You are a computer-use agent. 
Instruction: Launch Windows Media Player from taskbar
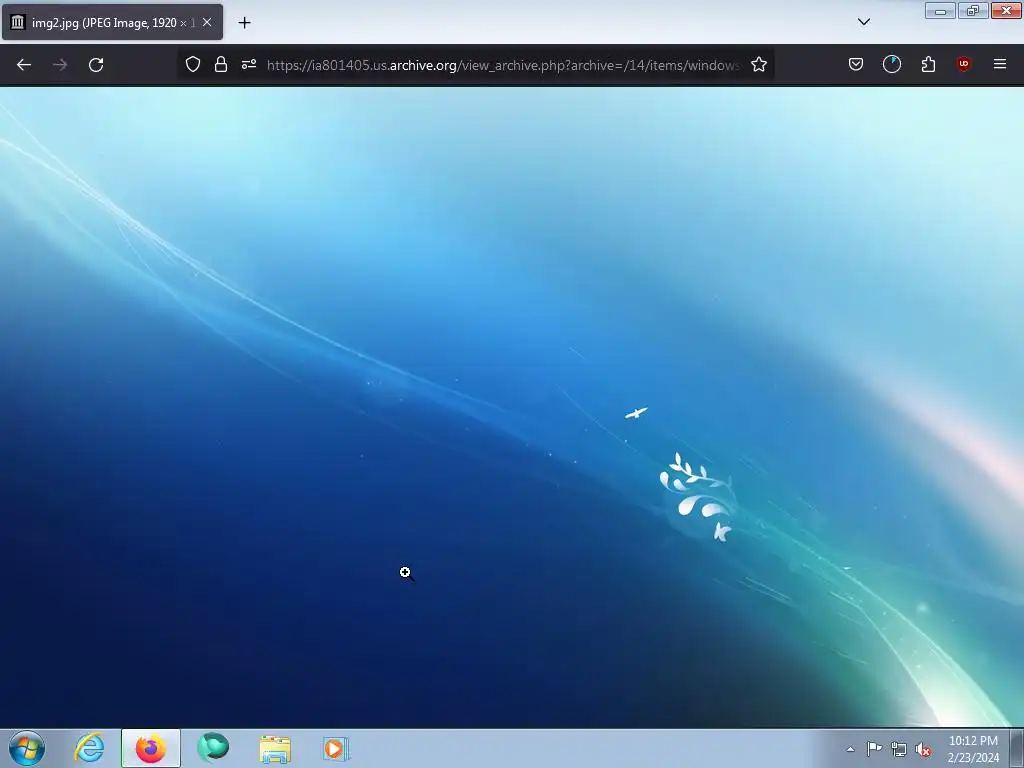pyautogui.click(x=336, y=748)
